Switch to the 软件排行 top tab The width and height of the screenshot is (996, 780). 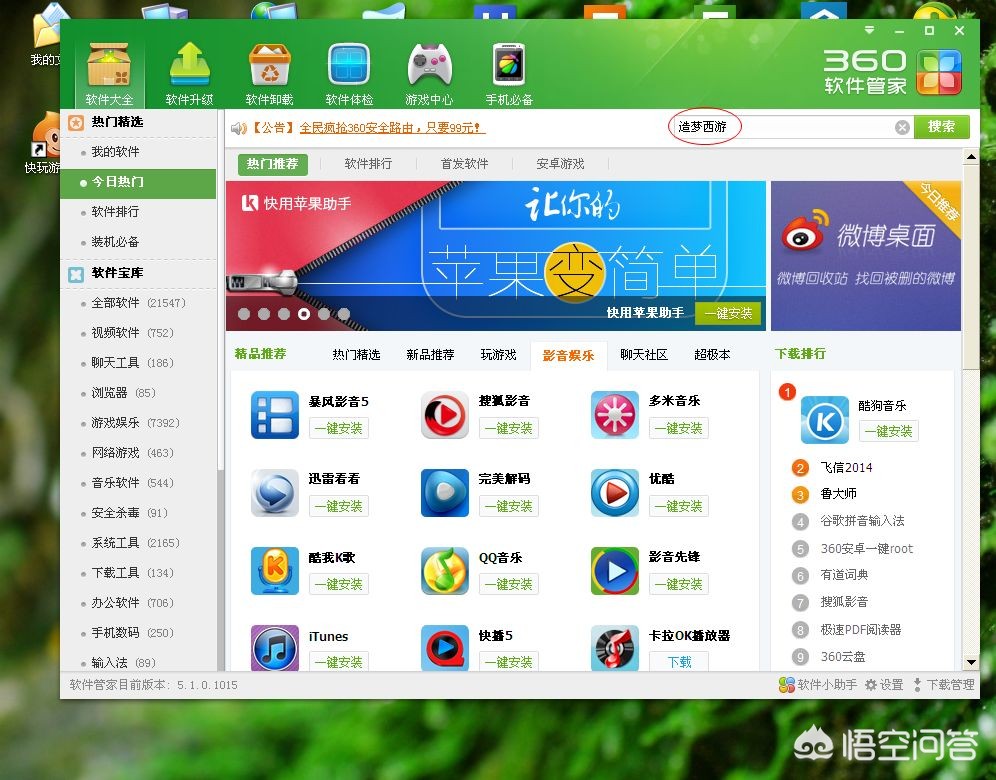[x=368, y=164]
